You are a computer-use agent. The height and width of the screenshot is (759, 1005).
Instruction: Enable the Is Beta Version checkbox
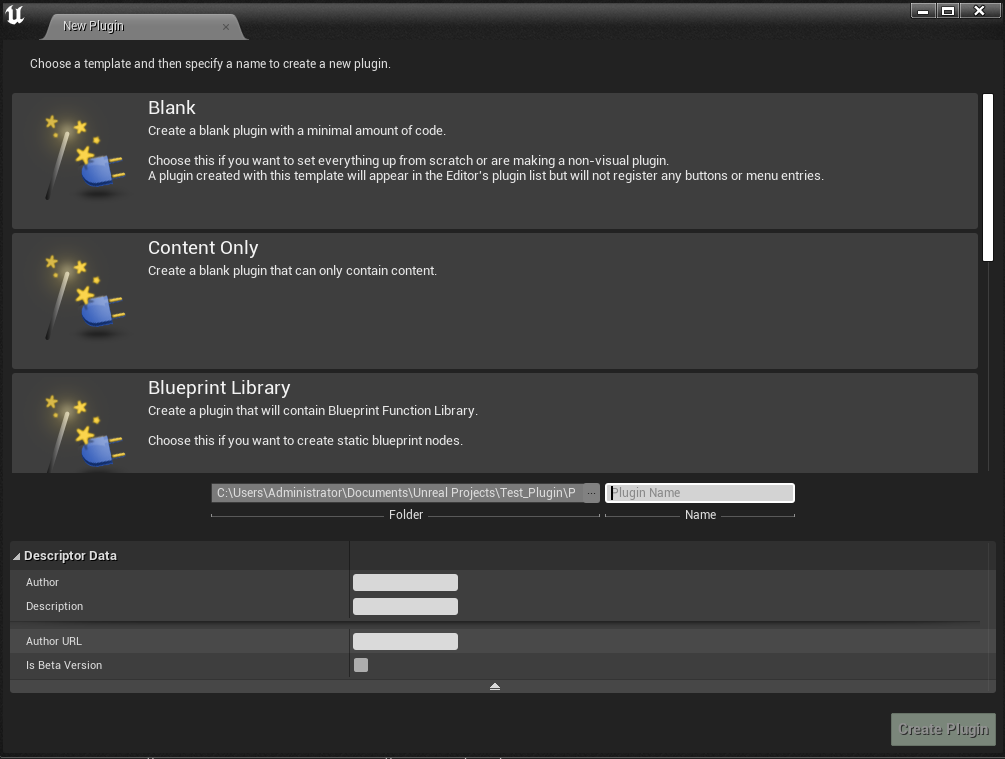coord(361,665)
